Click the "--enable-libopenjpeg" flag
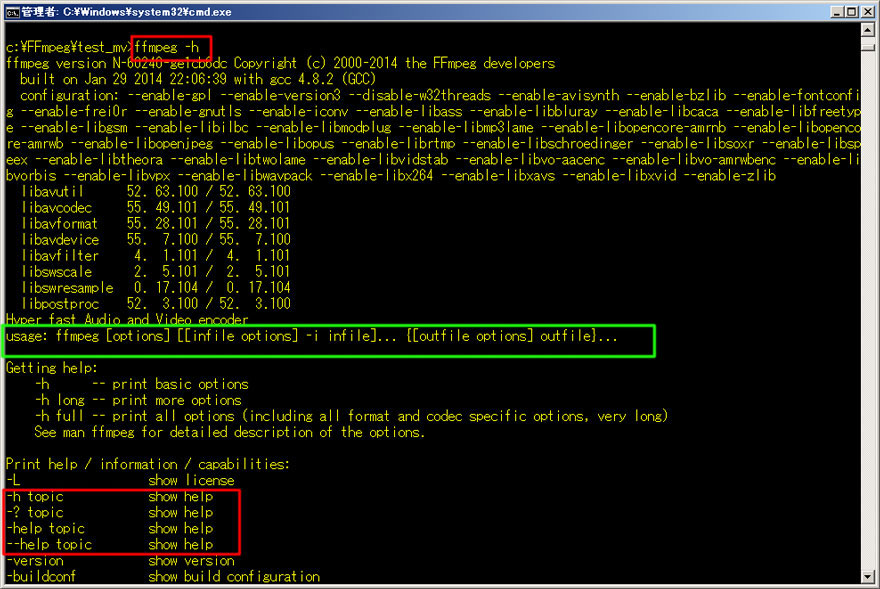Viewport: 880px width, 589px height. [142, 144]
